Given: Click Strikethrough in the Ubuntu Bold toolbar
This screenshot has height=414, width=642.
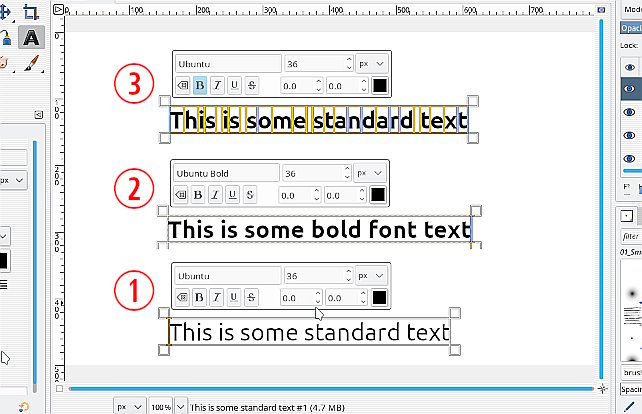Looking at the screenshot, I should [x=250, y=195].
